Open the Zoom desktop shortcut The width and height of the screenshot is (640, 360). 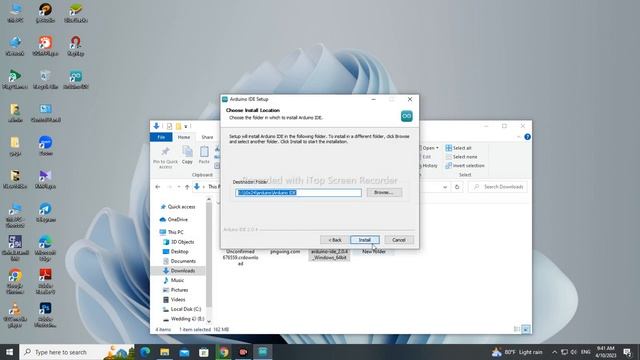pyautogui.click(x=45, y=145)
